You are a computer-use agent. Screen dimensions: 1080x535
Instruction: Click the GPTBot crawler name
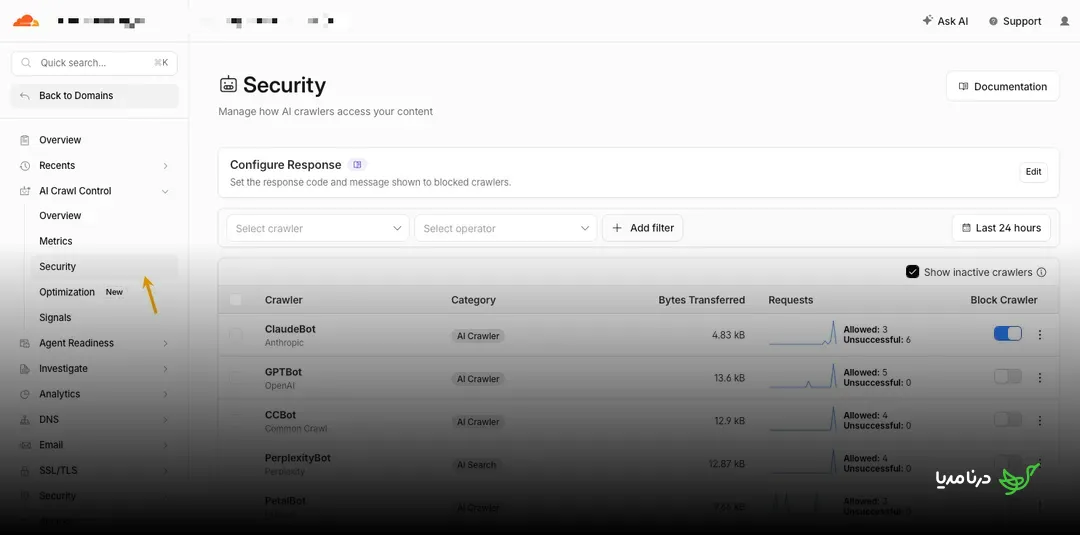283,372
